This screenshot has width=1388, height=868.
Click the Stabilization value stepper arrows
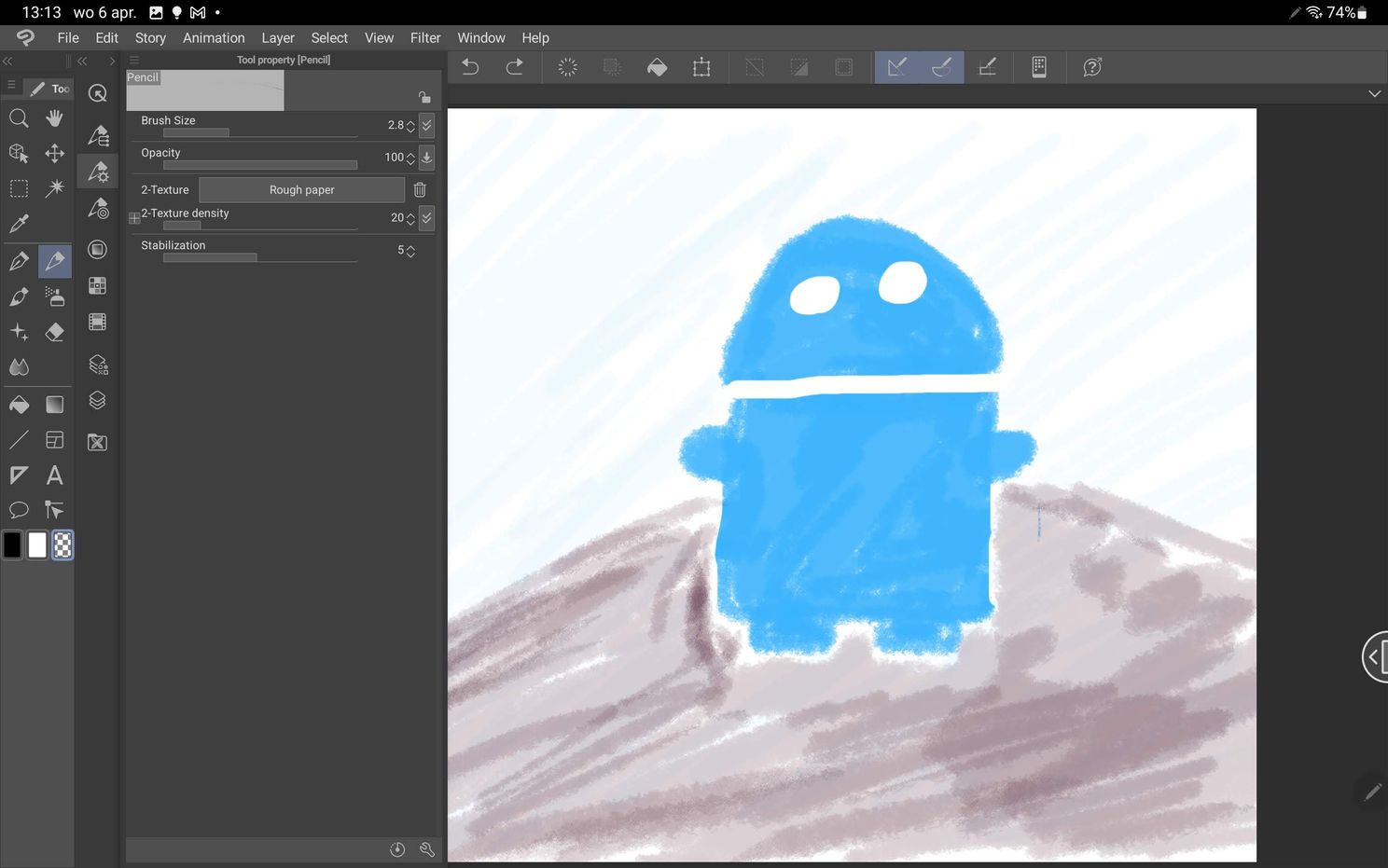[x=410, y=251]
